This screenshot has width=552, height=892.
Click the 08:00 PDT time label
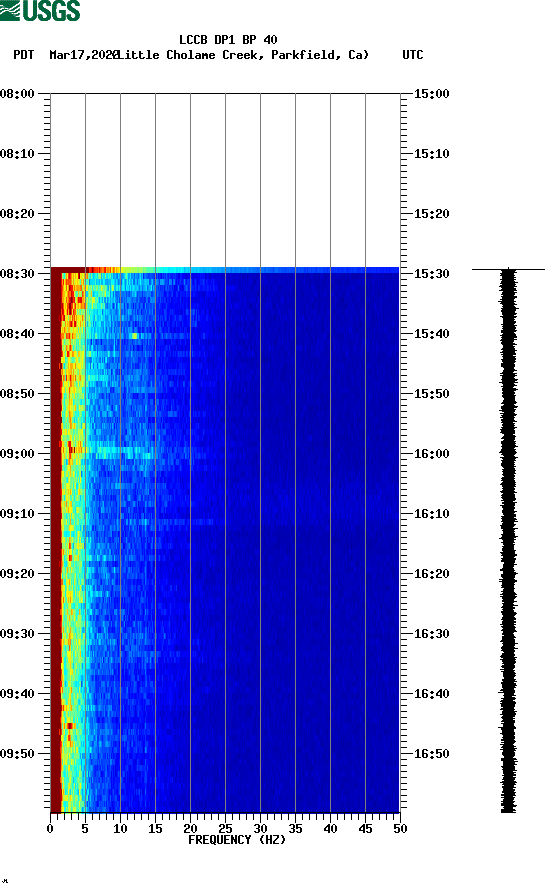18,94
